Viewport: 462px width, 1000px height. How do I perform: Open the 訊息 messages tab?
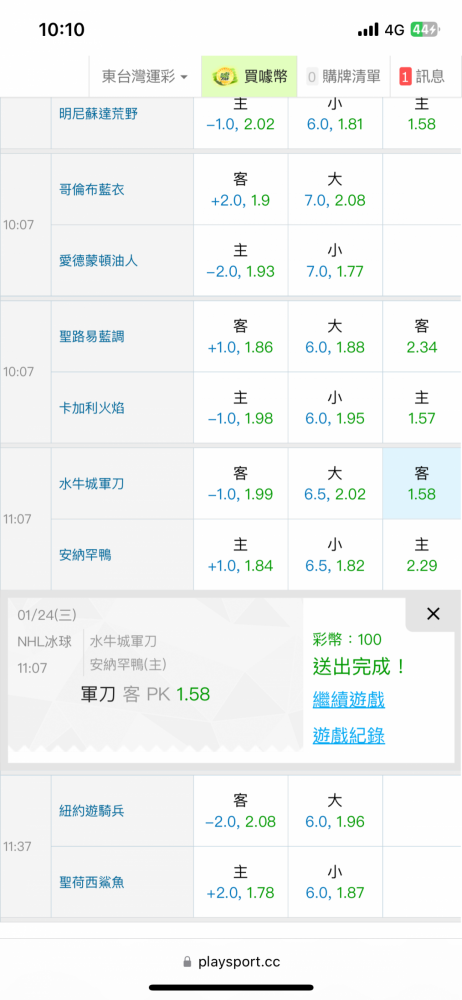422,77
